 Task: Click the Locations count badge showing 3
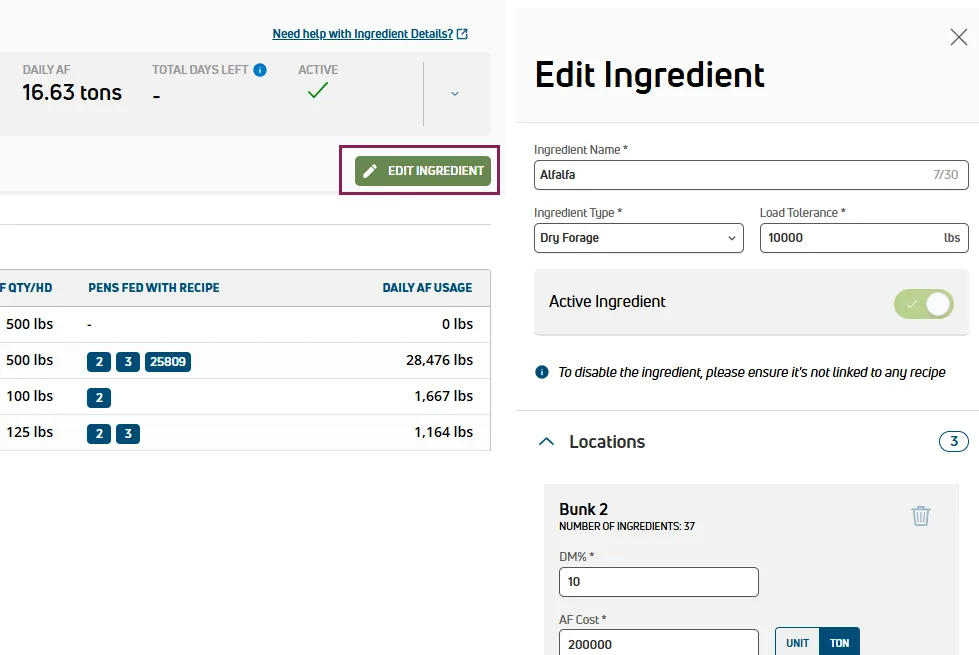[953, 441]
